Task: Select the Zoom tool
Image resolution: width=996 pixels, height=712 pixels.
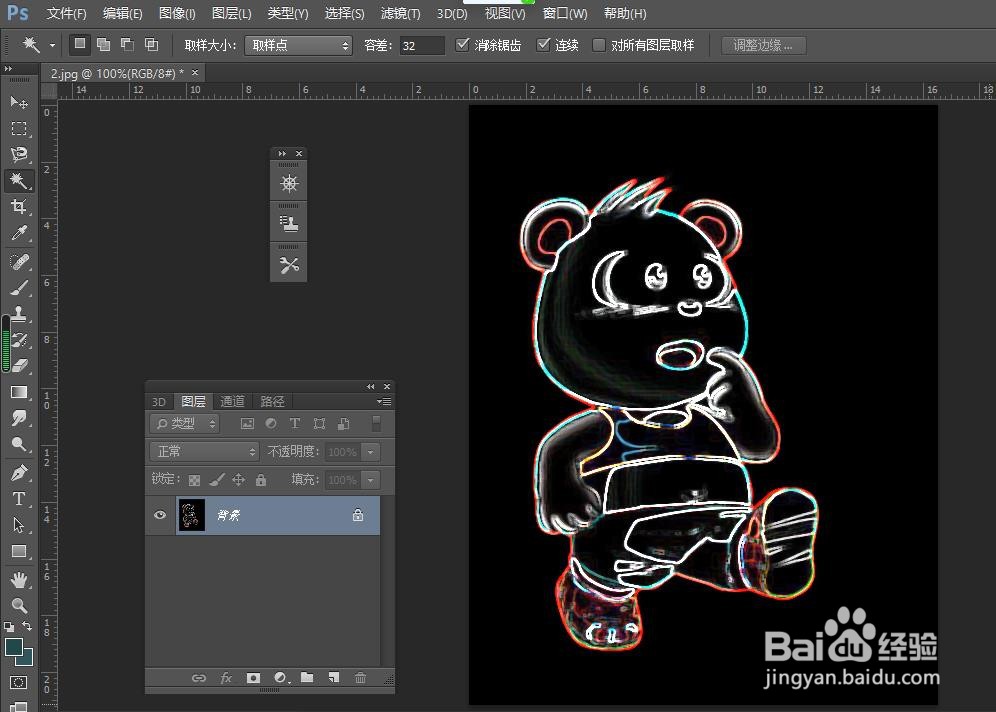Action: coord(18,606)
